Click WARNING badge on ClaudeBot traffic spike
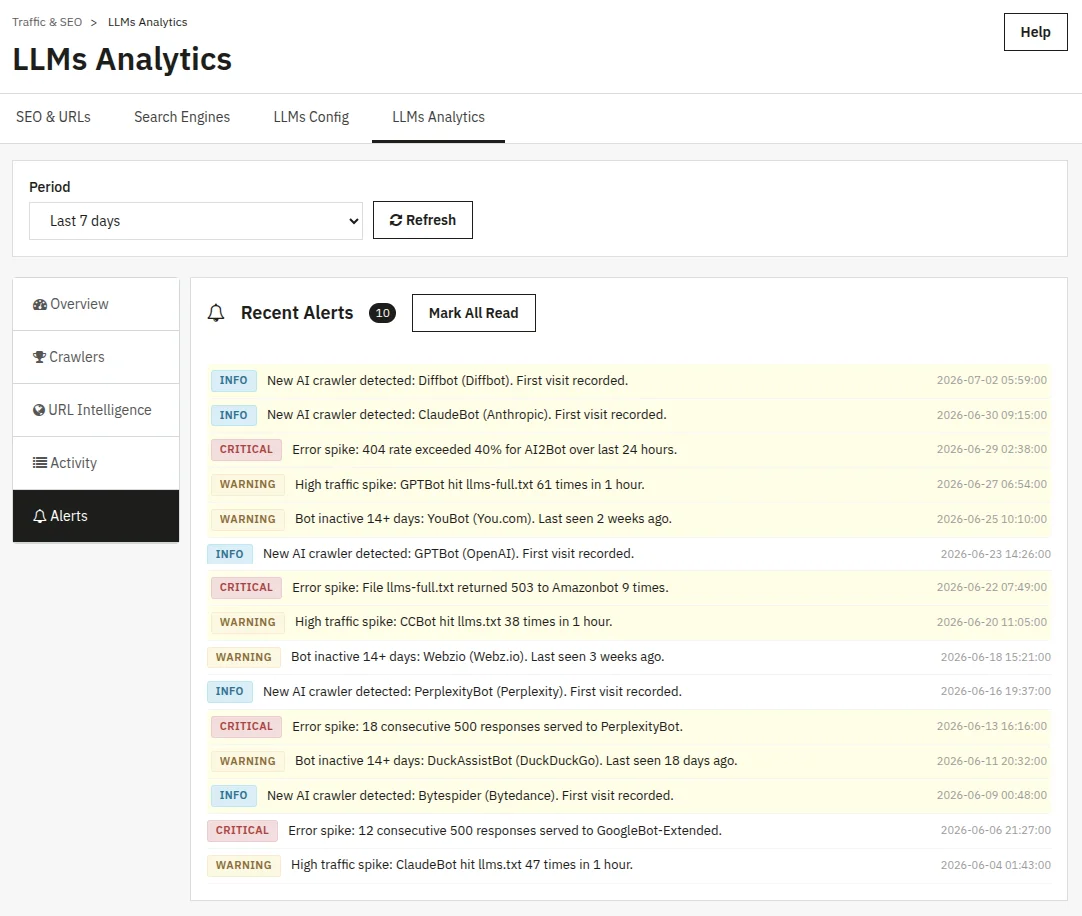The width and height of the screenshot is (1082, 916). click(244, 865)
